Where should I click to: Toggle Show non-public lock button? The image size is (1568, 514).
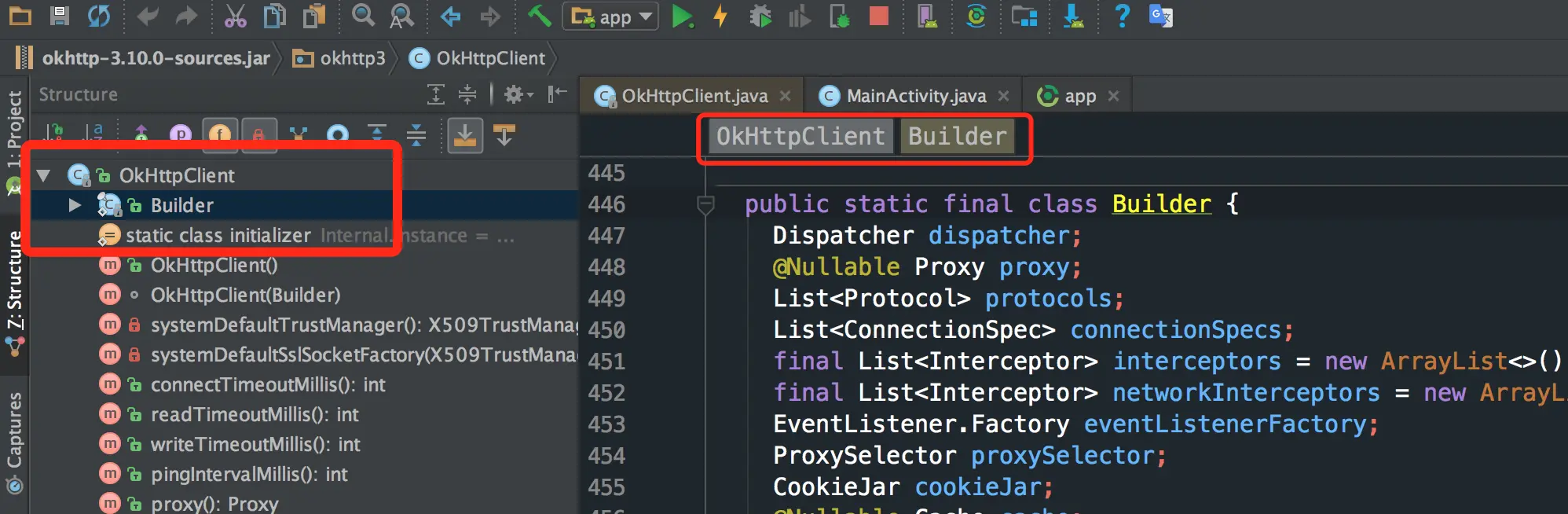coord(258,135)
